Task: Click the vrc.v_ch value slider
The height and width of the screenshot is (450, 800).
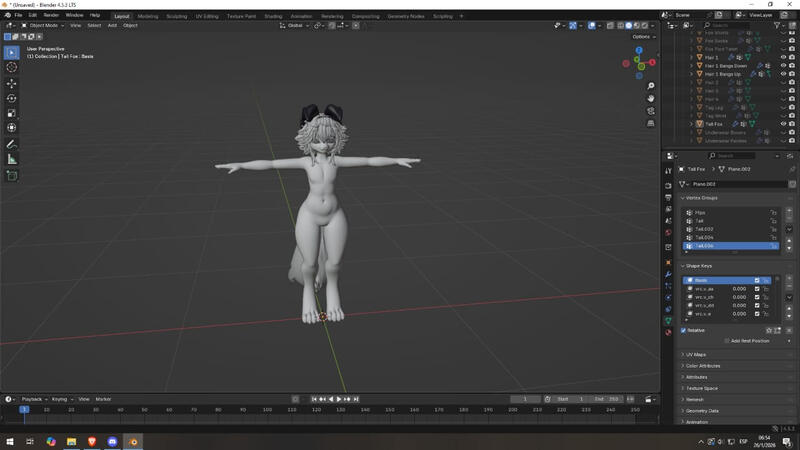Action: (739, 297)
